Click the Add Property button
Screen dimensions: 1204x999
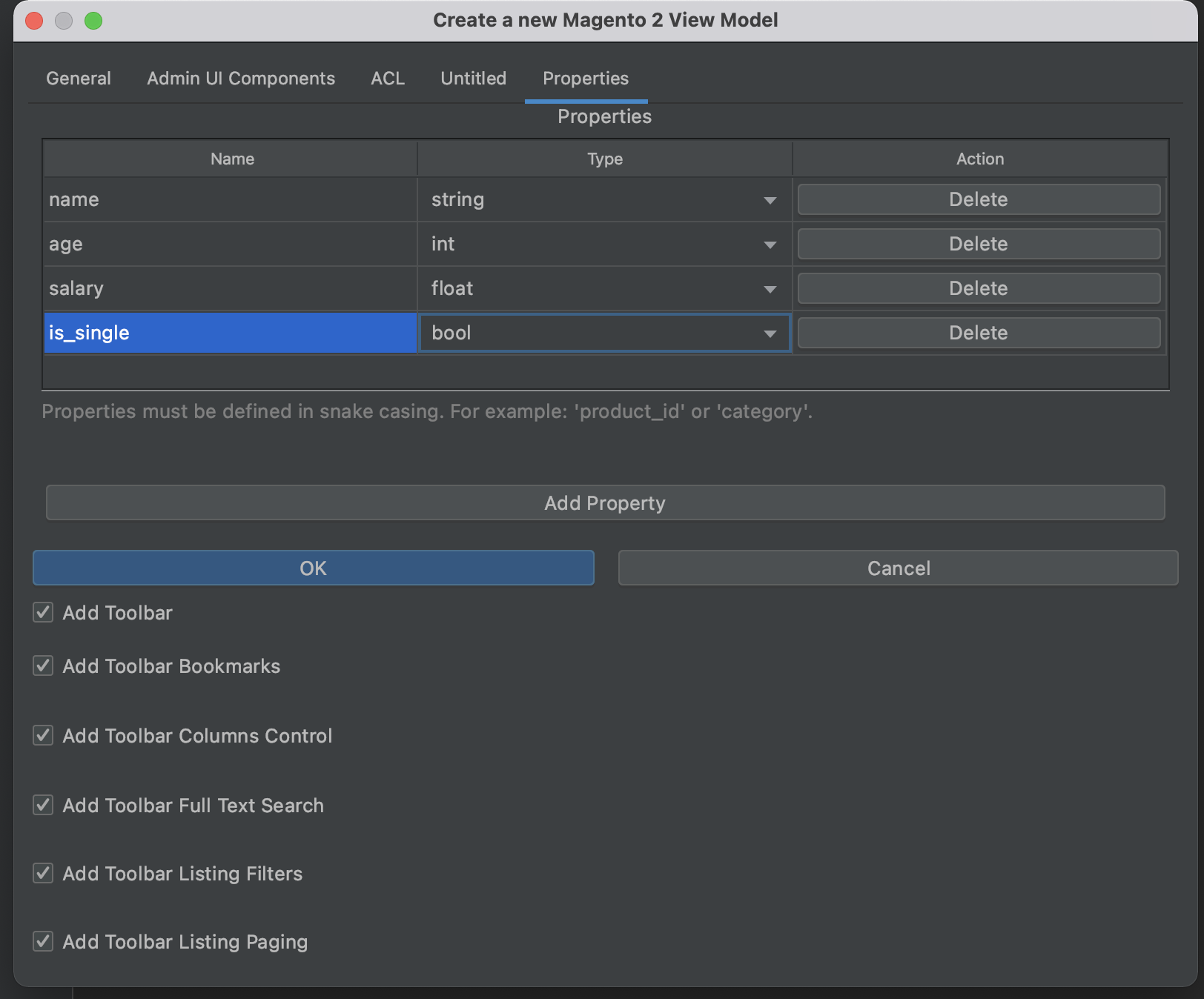coord(605,503)
